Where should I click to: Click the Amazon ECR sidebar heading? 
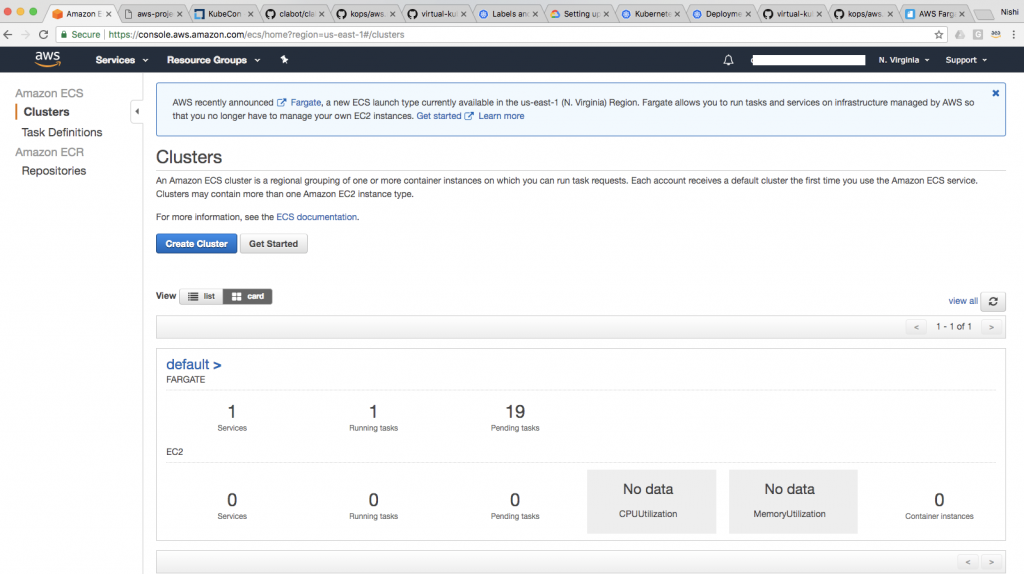[x=50, y=151]
